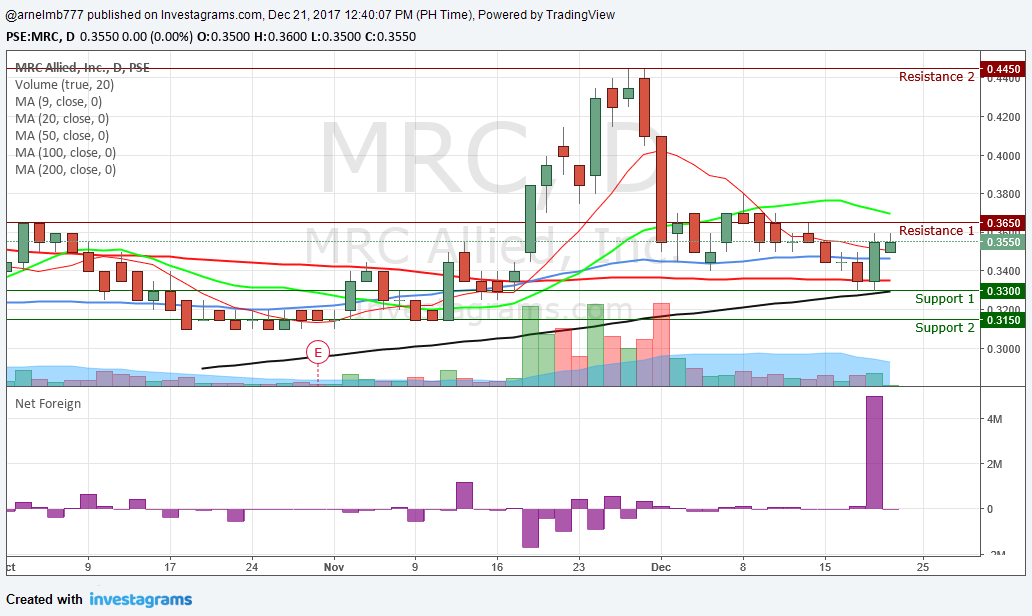The image size is (1032, 616).
Task: Click the 'Dec' date label on time axis
Action: point(661,567)
